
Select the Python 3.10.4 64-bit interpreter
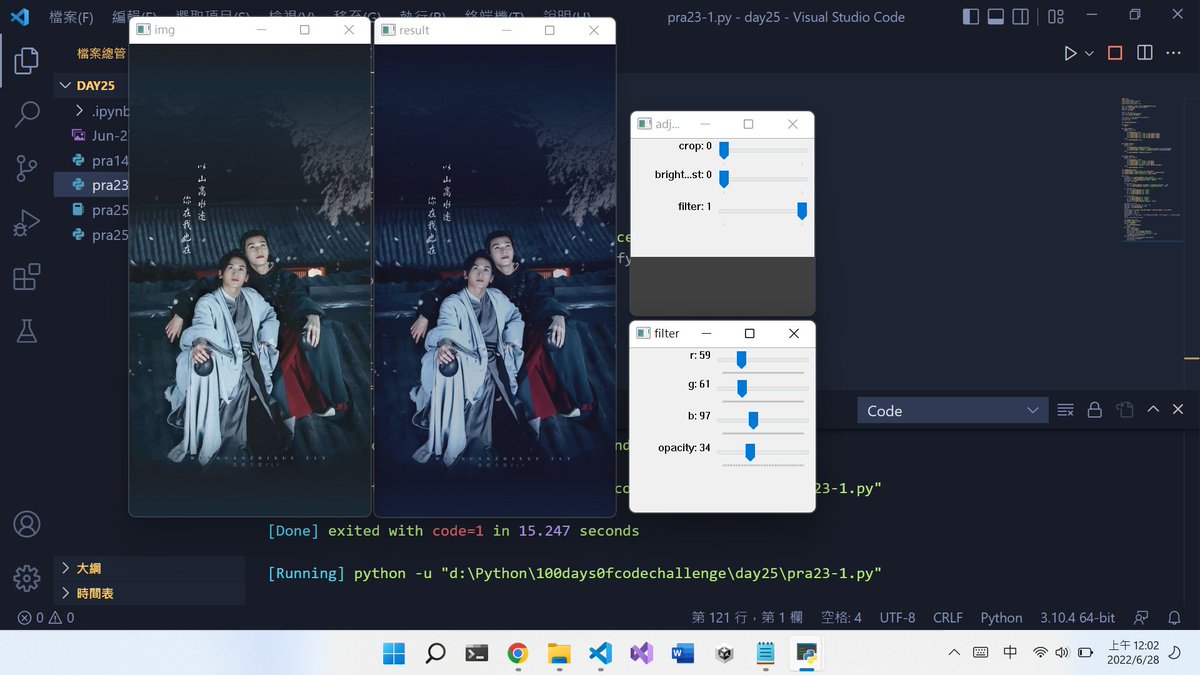(1078, 618)
